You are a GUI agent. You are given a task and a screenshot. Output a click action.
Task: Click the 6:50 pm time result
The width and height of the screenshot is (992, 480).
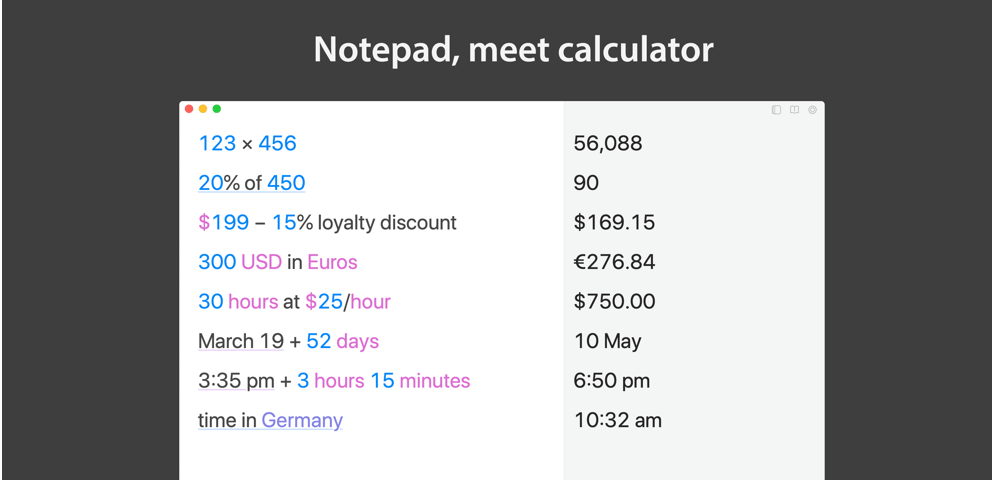coord(612,381)
